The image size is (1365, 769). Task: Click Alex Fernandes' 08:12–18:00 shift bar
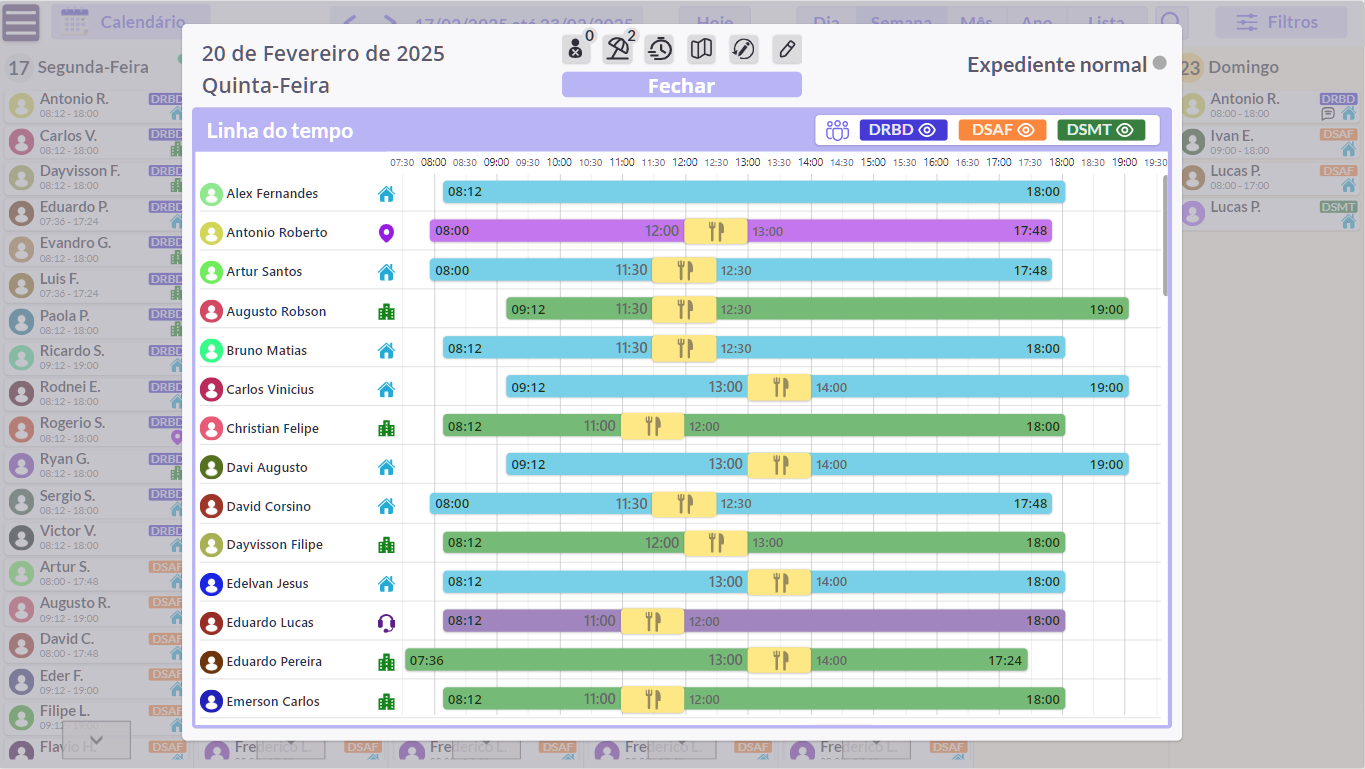pos(754,192)
